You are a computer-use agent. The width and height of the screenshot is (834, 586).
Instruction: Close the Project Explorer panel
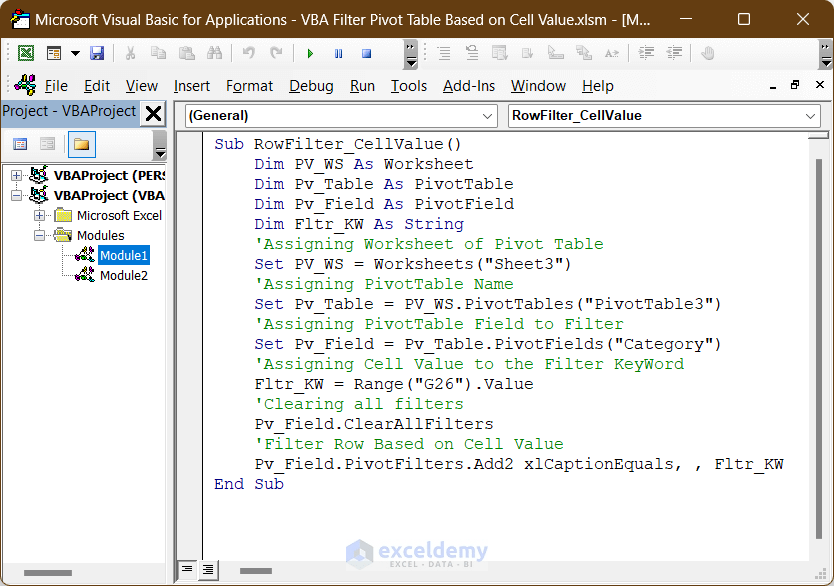tap(153, 112)
